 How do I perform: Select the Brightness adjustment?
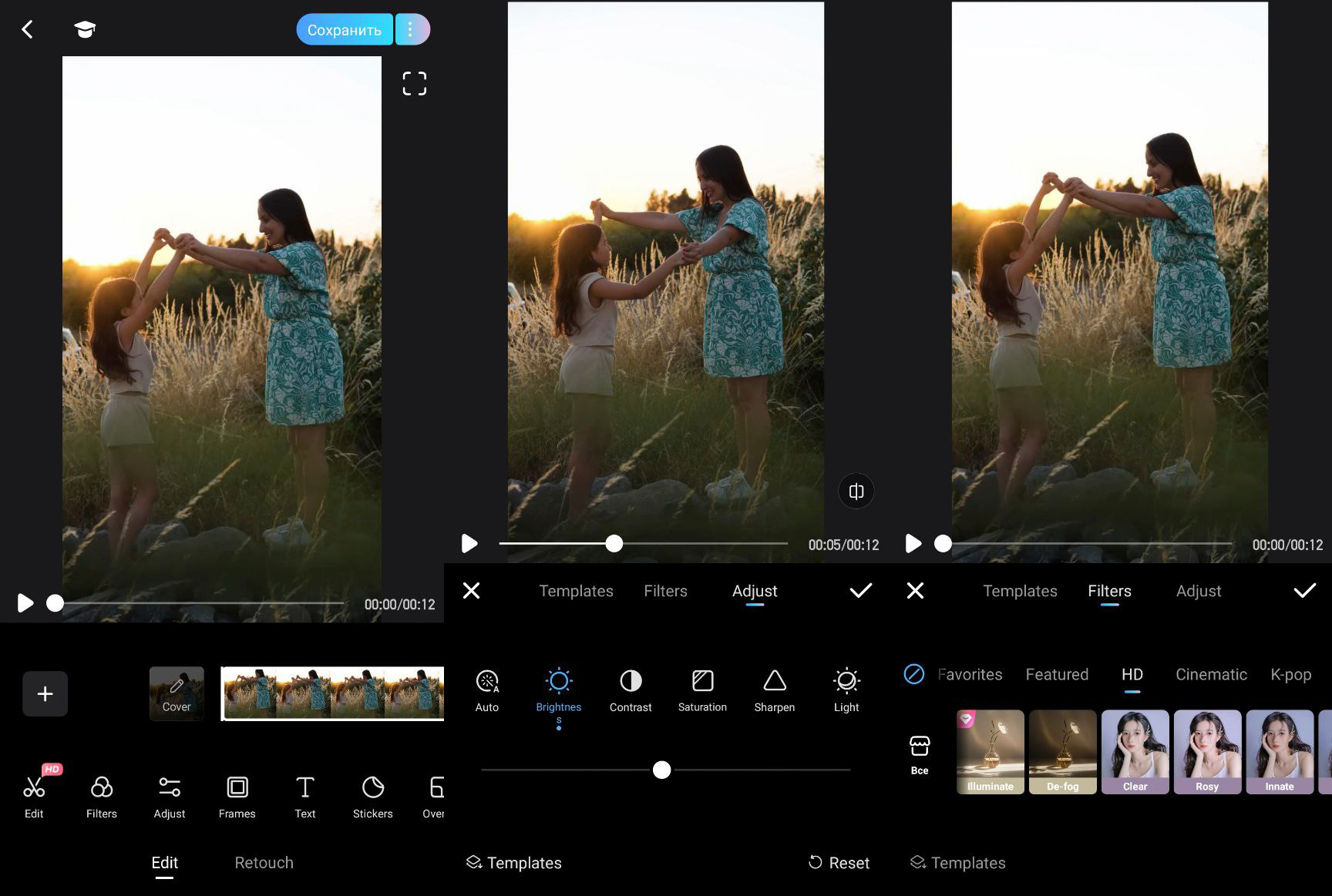(x=559, y=697)
